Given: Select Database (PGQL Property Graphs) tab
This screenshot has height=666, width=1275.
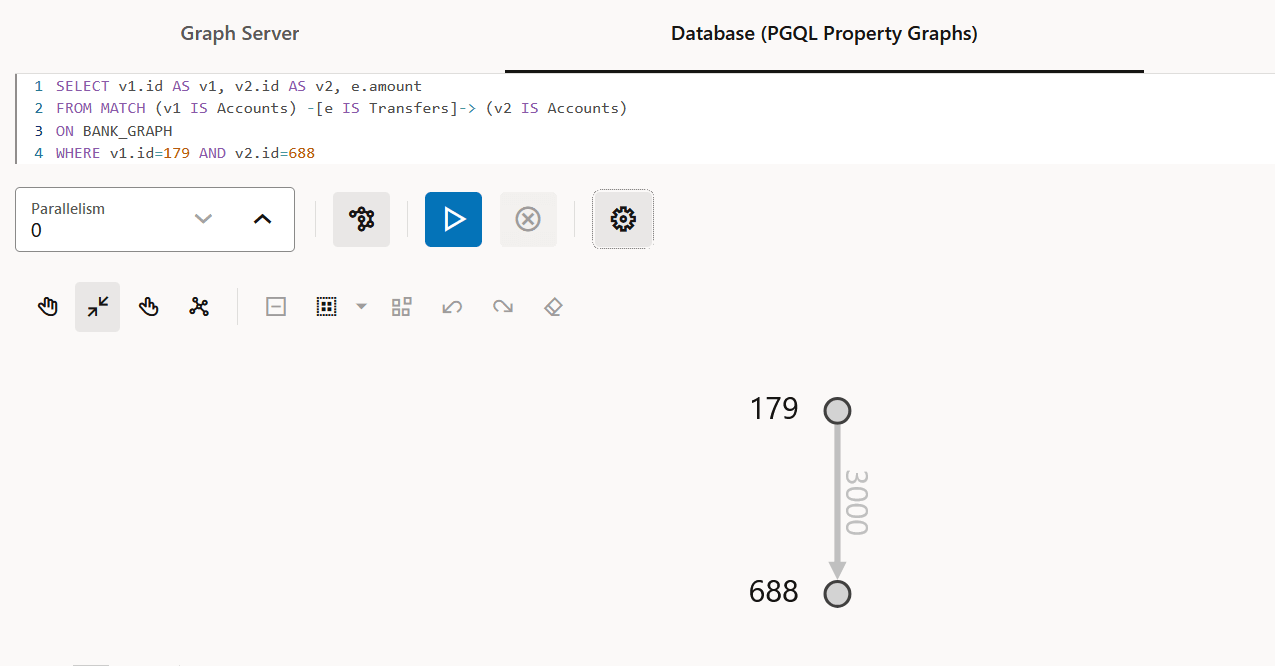Looking at the screenshot, I should (824, 34).
